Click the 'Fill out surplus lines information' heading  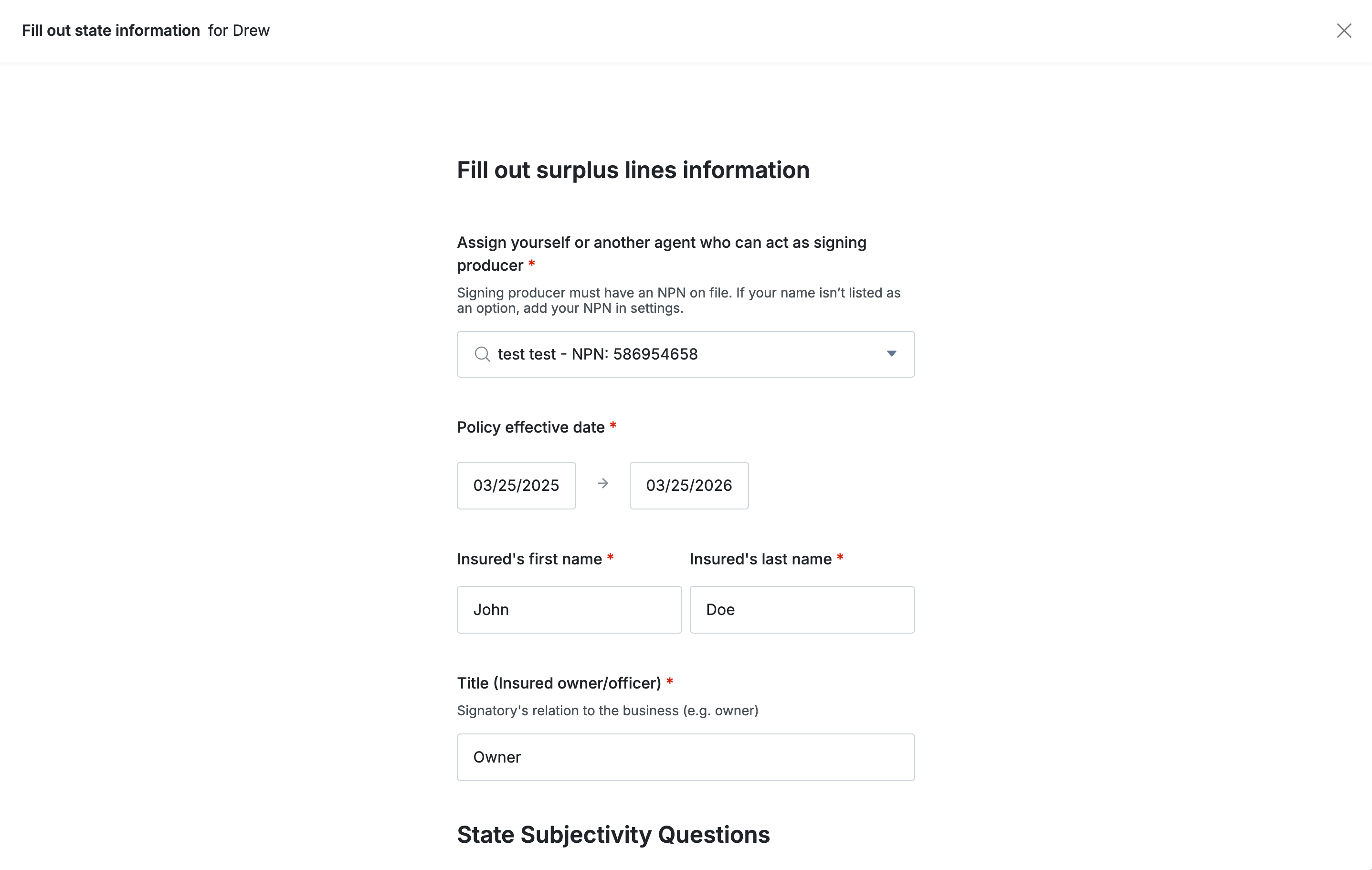(633, 170)
